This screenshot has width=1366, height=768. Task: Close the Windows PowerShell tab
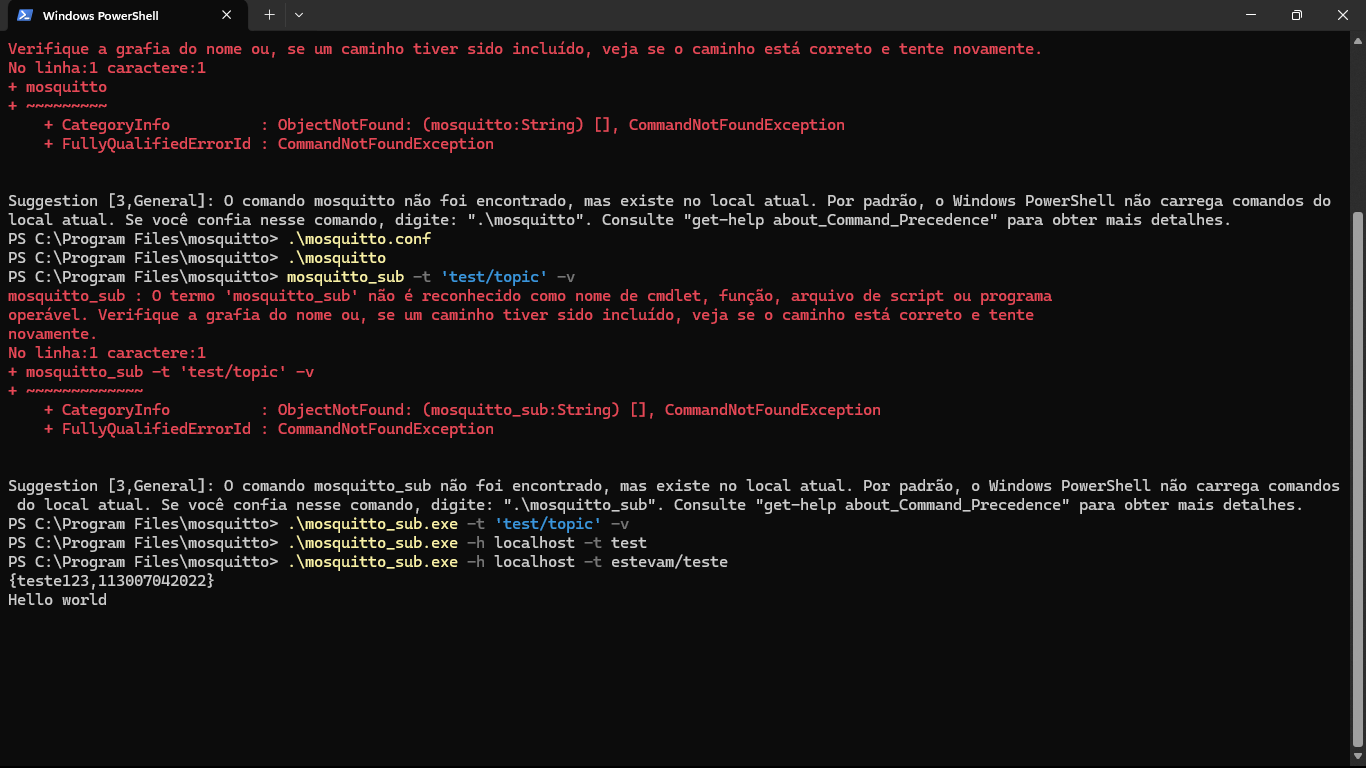coord(227,15)
